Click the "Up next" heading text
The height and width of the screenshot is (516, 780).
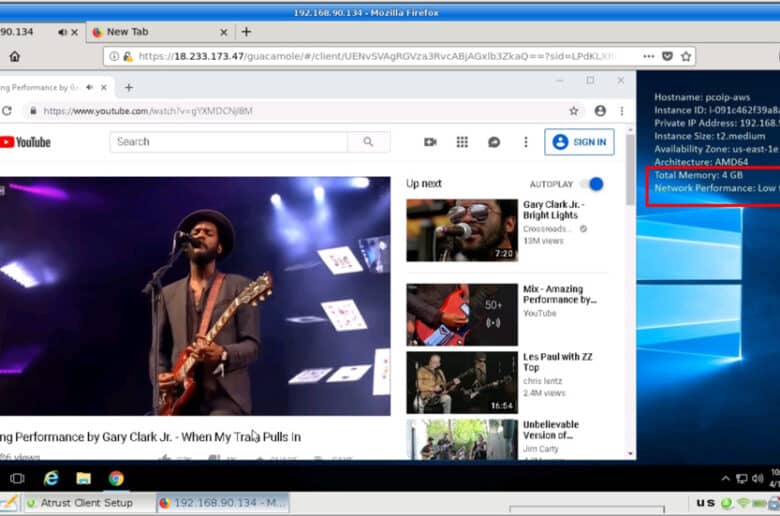coord(424,184)
